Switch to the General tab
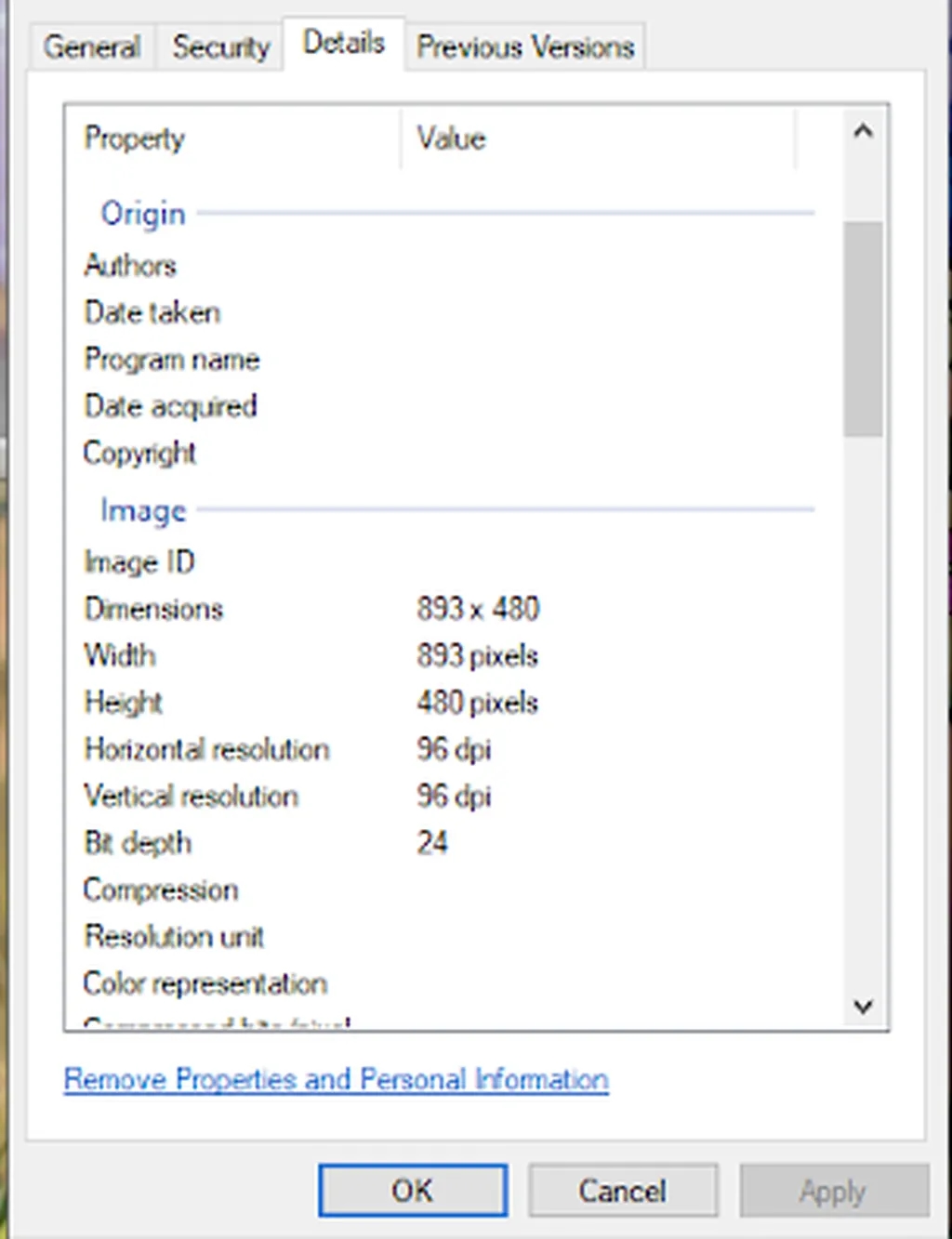The width and height of the screenshot is (952, 1239). pos(91,46)
